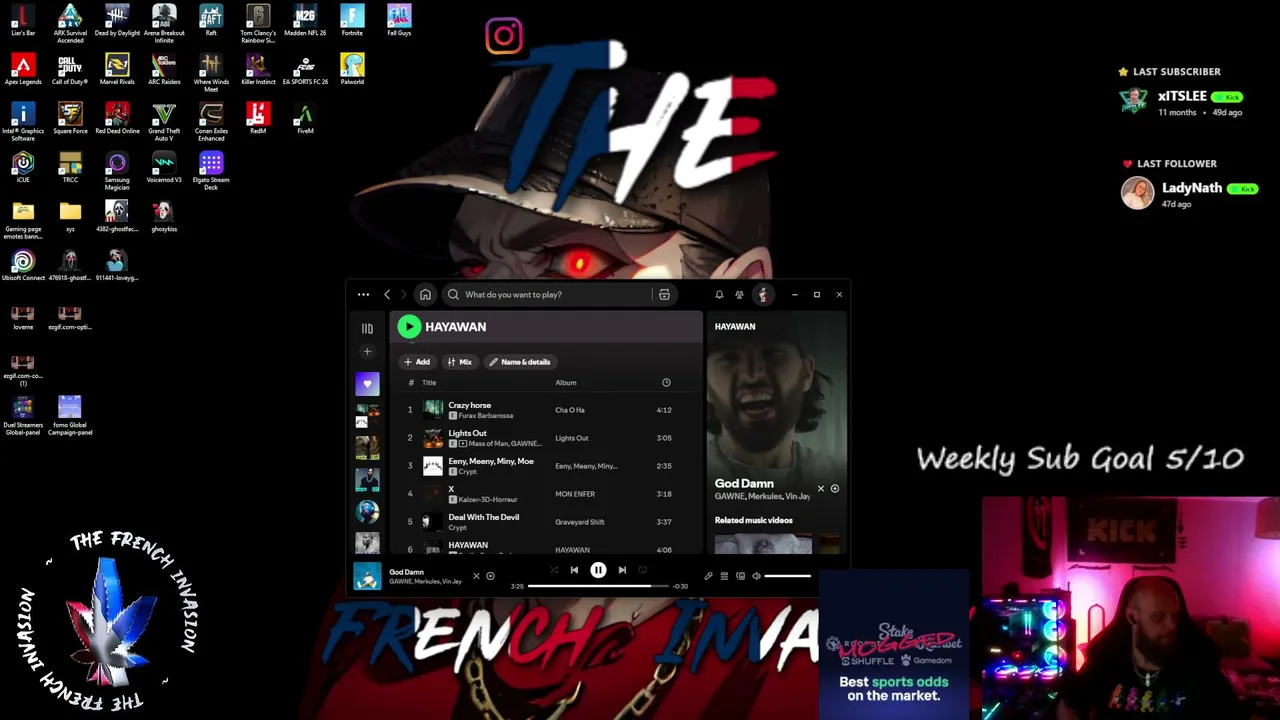Go back with Spotify's back arrow

[x=387, y=295]
